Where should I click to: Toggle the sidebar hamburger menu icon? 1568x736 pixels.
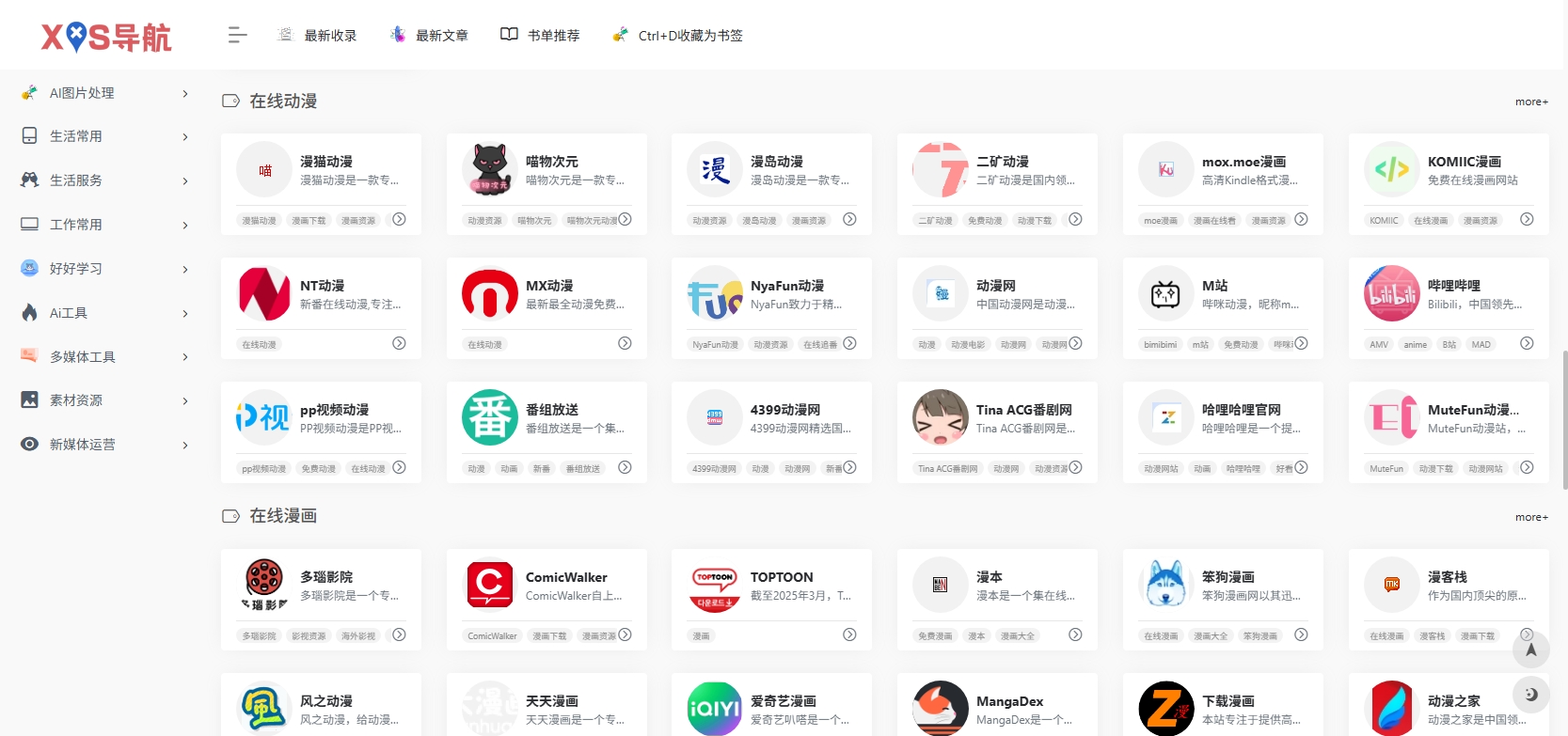pyautogui.click(x=237, y=35)
